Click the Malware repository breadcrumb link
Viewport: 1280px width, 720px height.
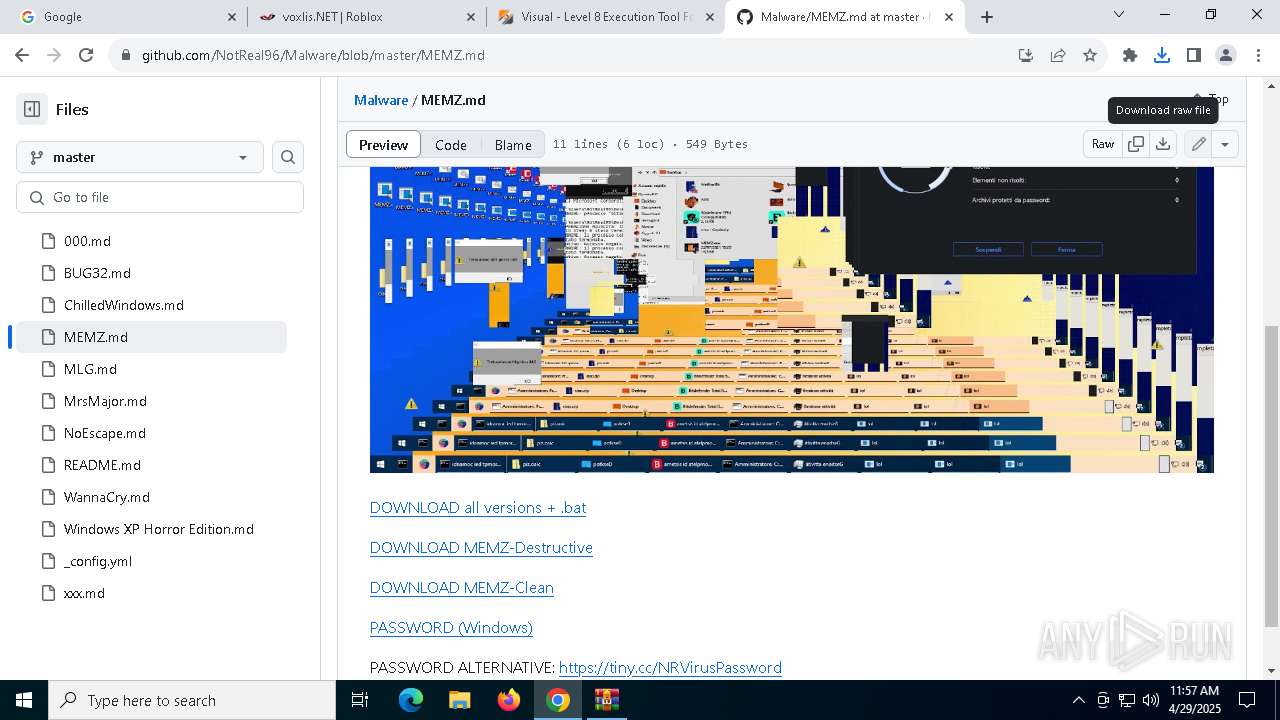tap(381, 100)
